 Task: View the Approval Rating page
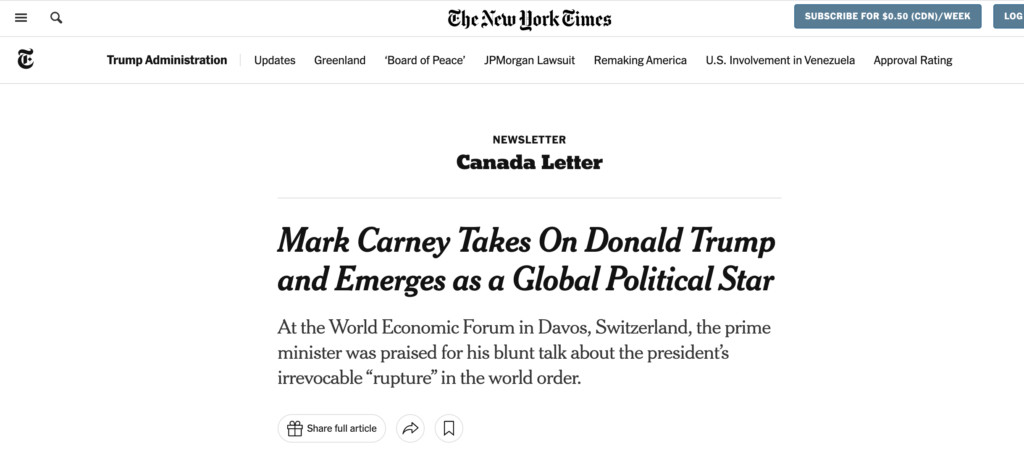pos(913,60)
